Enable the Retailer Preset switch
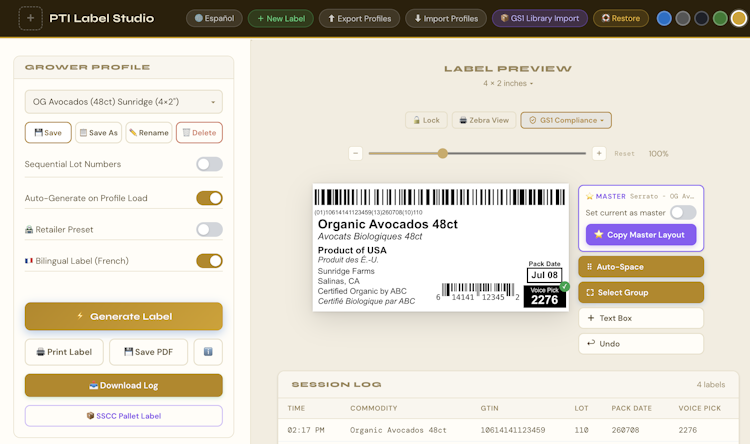The width and height of the screenshot is (750, 444). coord(209,230)
